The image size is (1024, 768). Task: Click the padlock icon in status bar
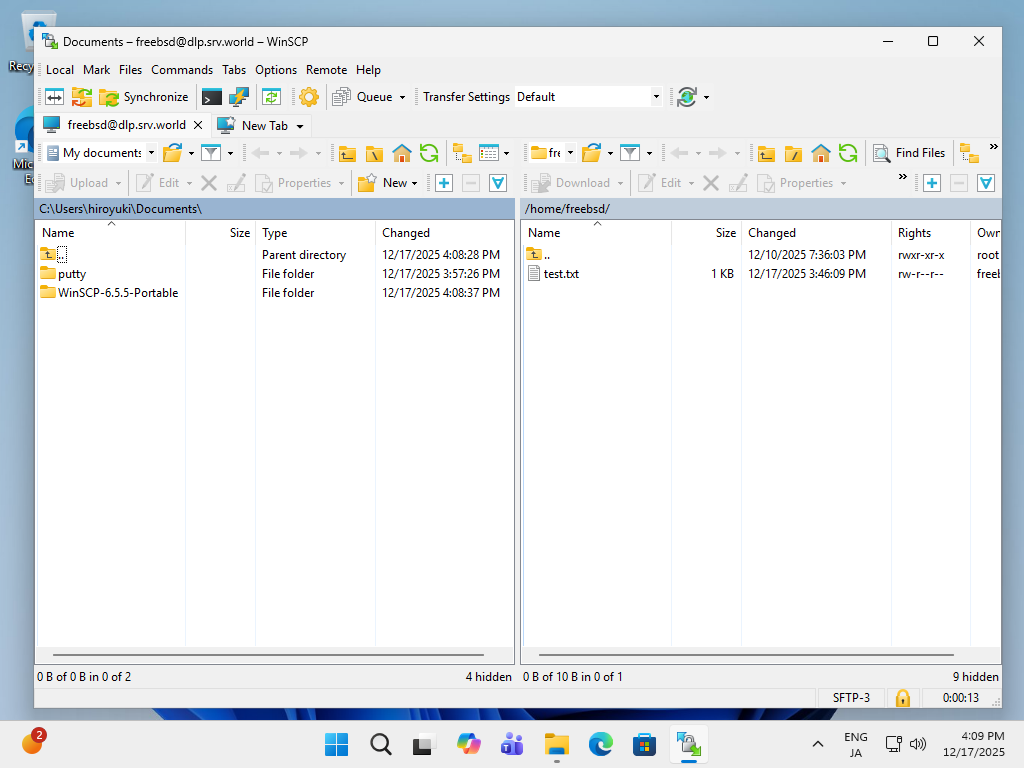[902, 697]
